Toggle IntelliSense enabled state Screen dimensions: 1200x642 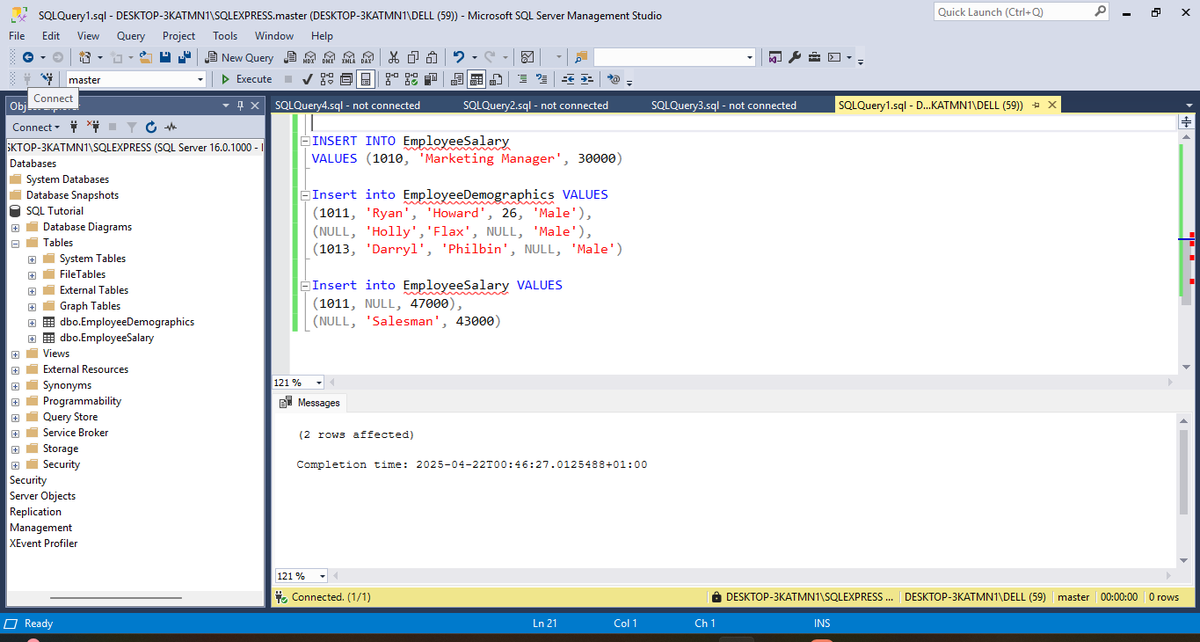pos(365,79)
